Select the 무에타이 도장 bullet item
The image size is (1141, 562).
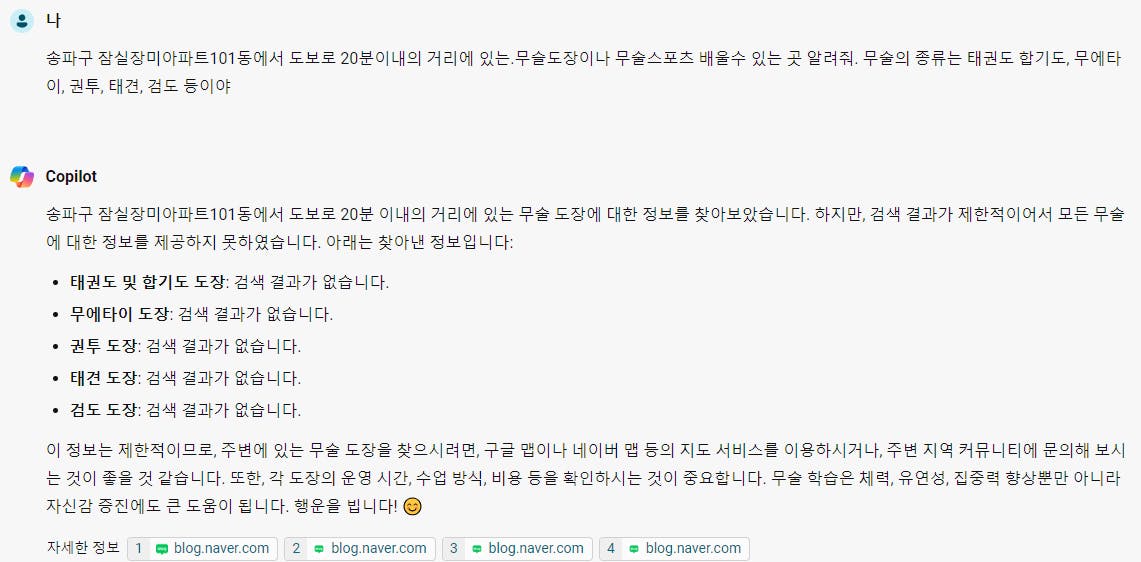point(201,314)
